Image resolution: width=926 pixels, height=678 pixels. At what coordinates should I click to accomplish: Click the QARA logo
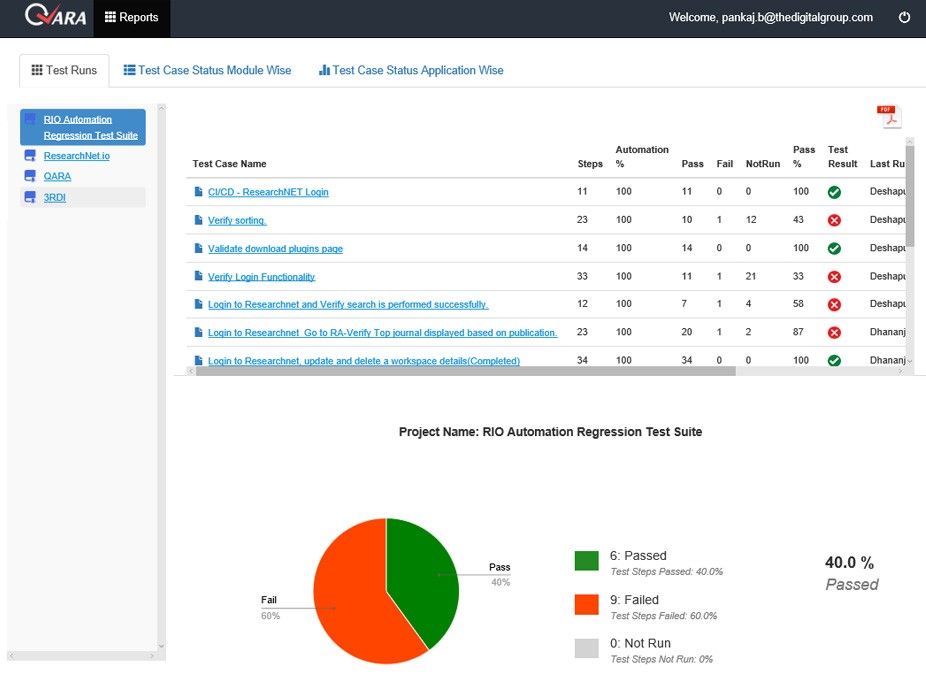[x=56, y=15]
